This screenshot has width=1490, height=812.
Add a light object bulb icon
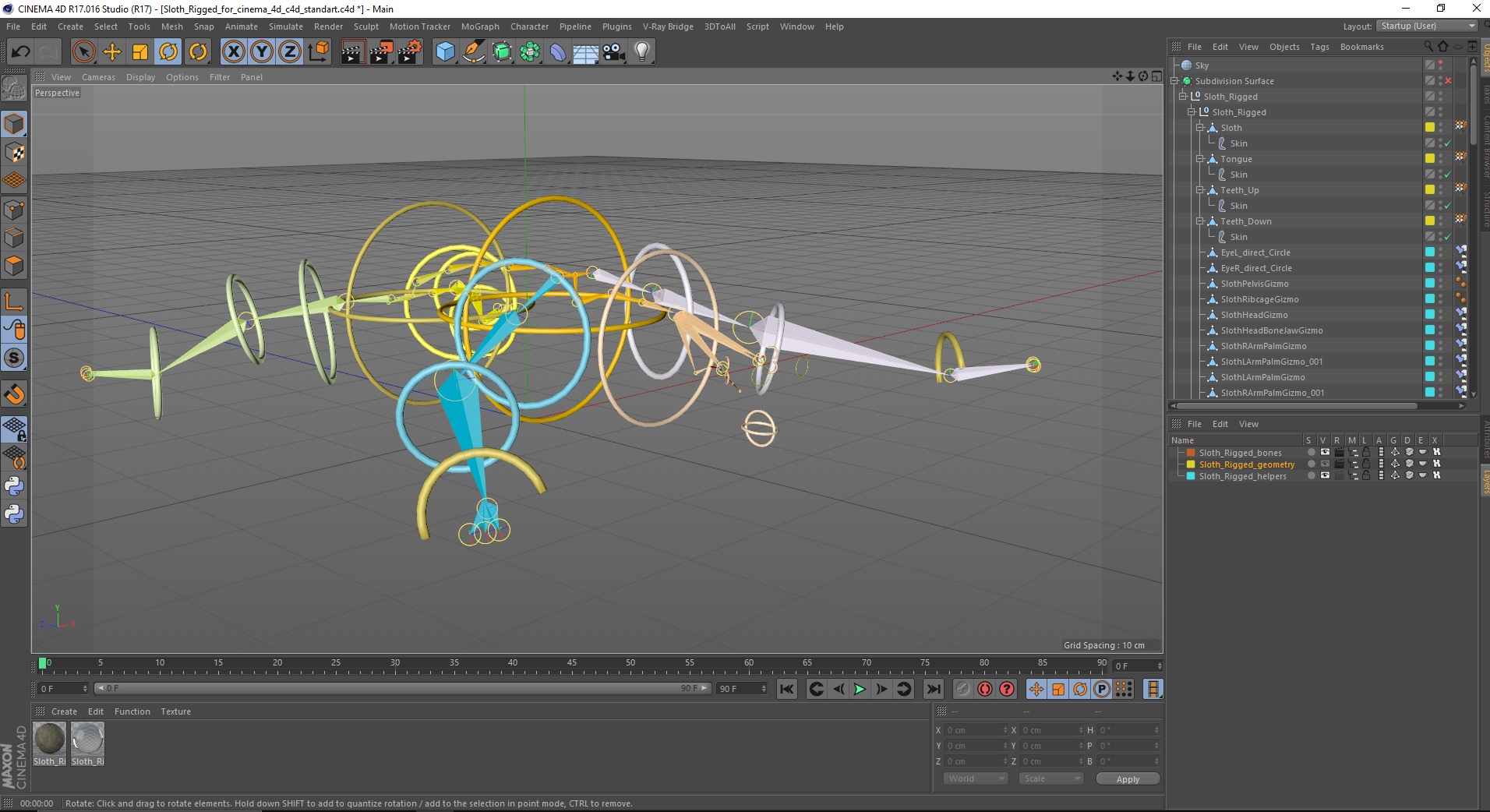[x=642, y=52]
